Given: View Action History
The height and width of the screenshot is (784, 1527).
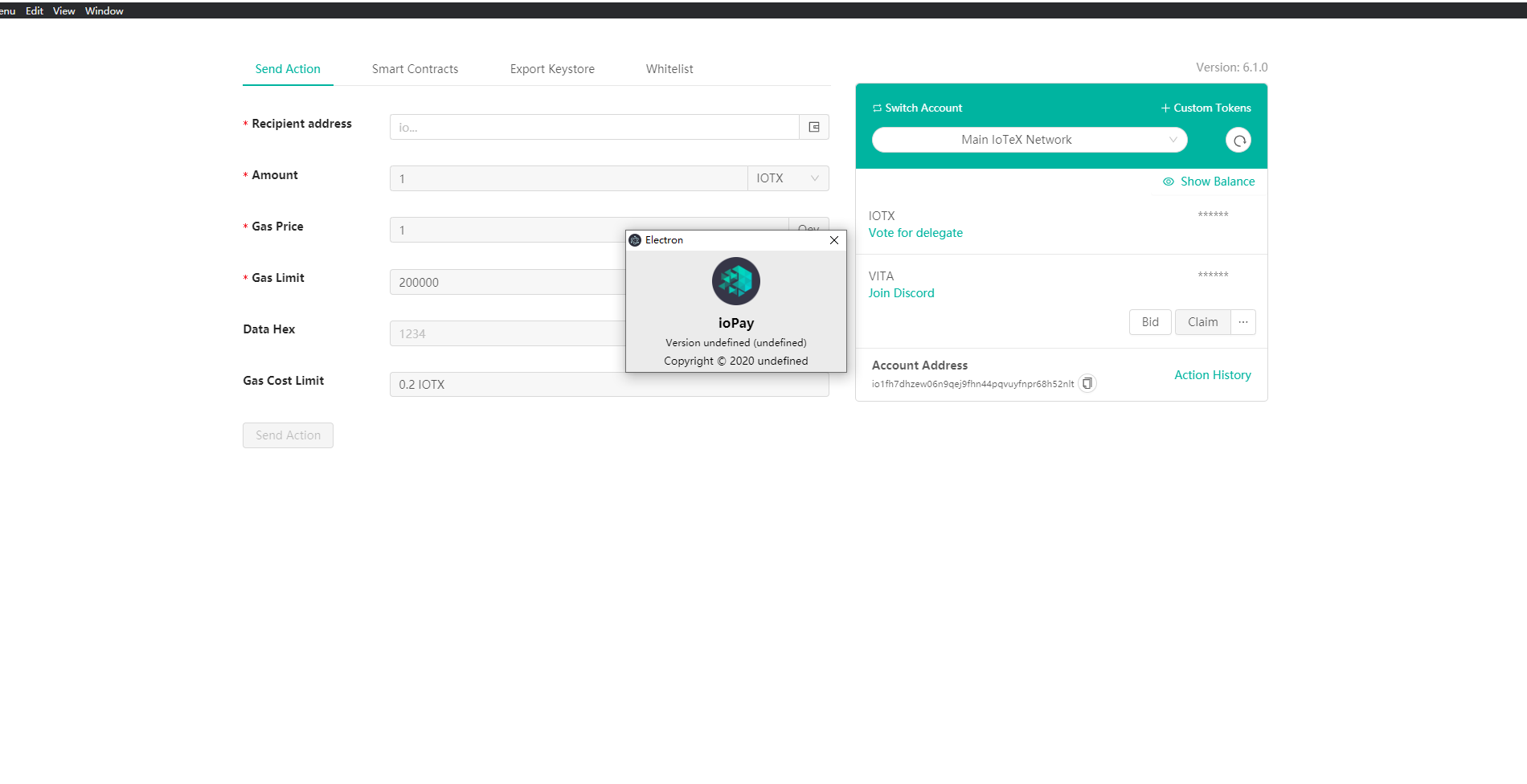Looking at the screenshot, I should [1212, 374].
